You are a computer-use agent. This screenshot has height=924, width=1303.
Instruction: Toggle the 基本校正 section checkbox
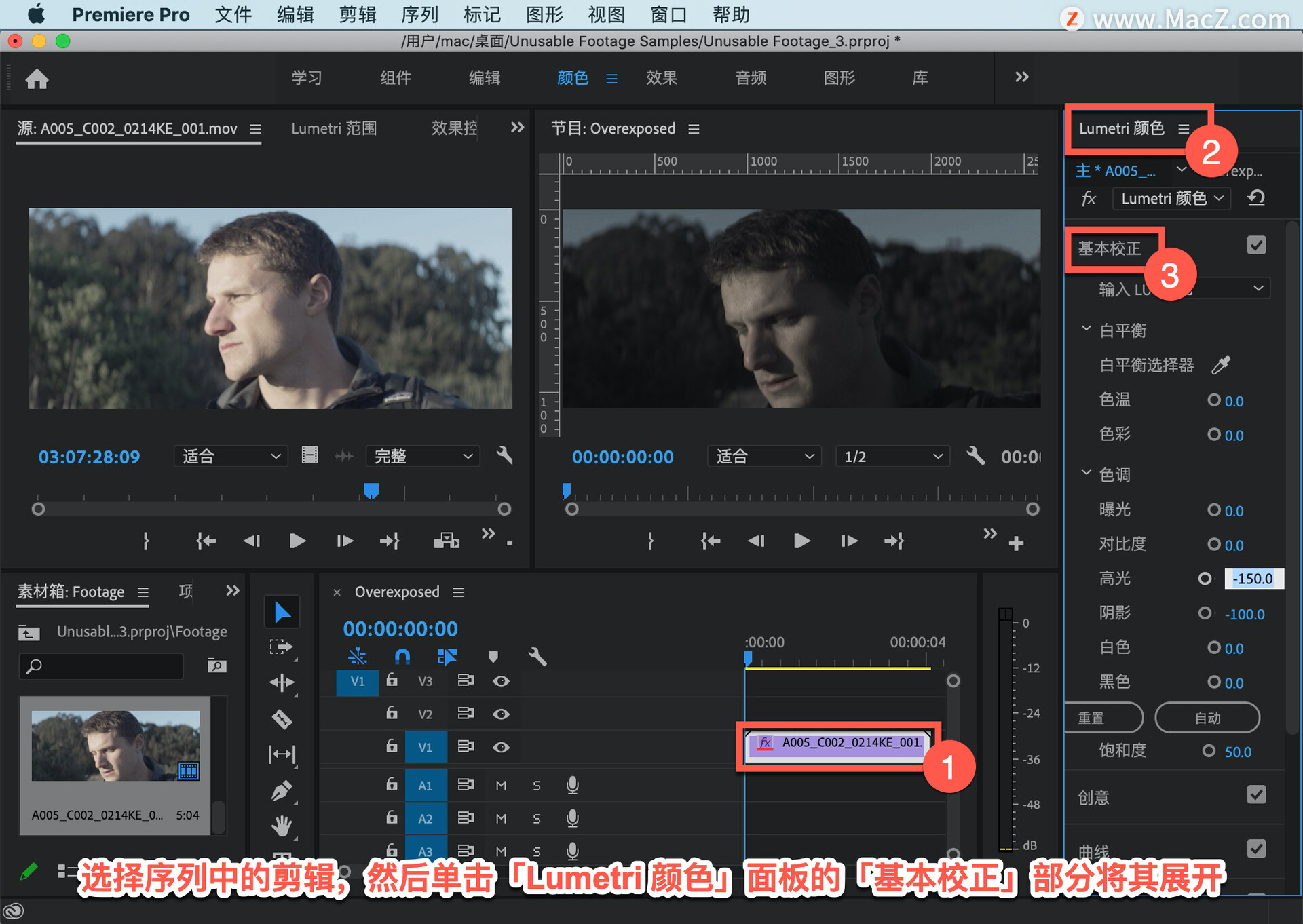1256,246
